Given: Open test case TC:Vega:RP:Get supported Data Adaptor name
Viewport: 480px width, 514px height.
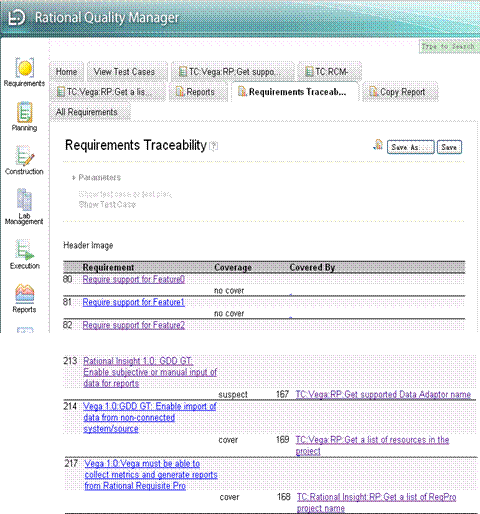Looking at the screenshot, I should click(x=383, y=394).
